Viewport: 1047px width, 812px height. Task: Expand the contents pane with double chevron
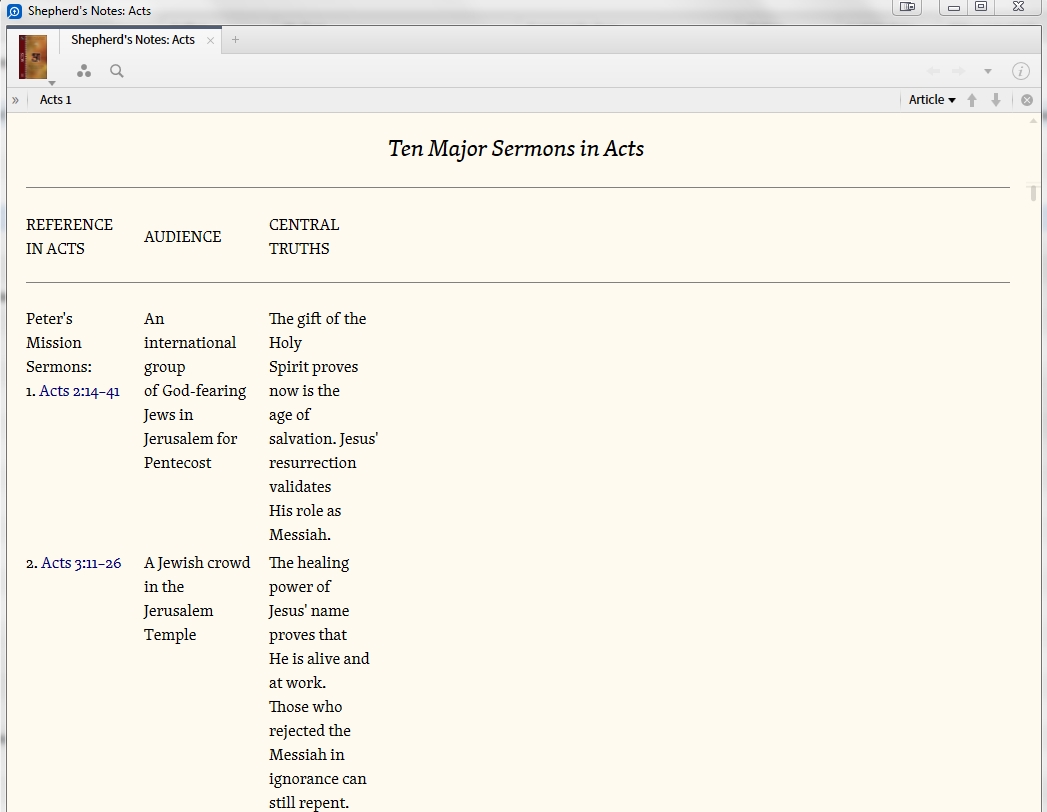pyautogui.click(x=15, y=100)
